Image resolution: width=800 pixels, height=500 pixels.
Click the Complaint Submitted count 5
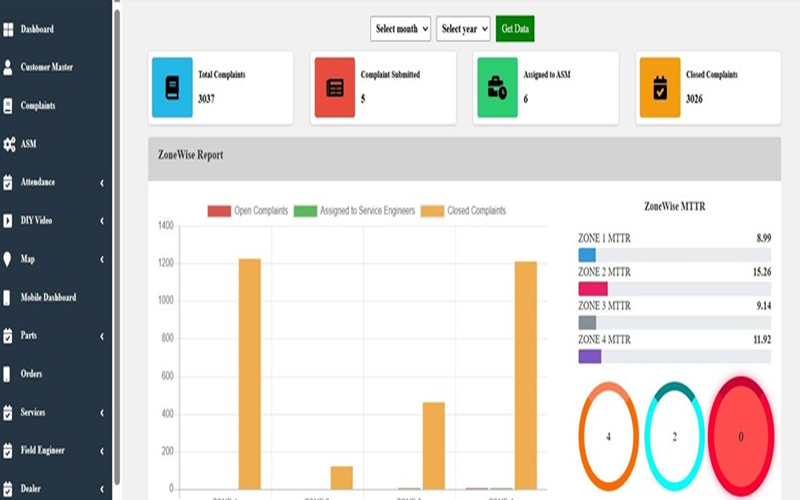(363, 99)
